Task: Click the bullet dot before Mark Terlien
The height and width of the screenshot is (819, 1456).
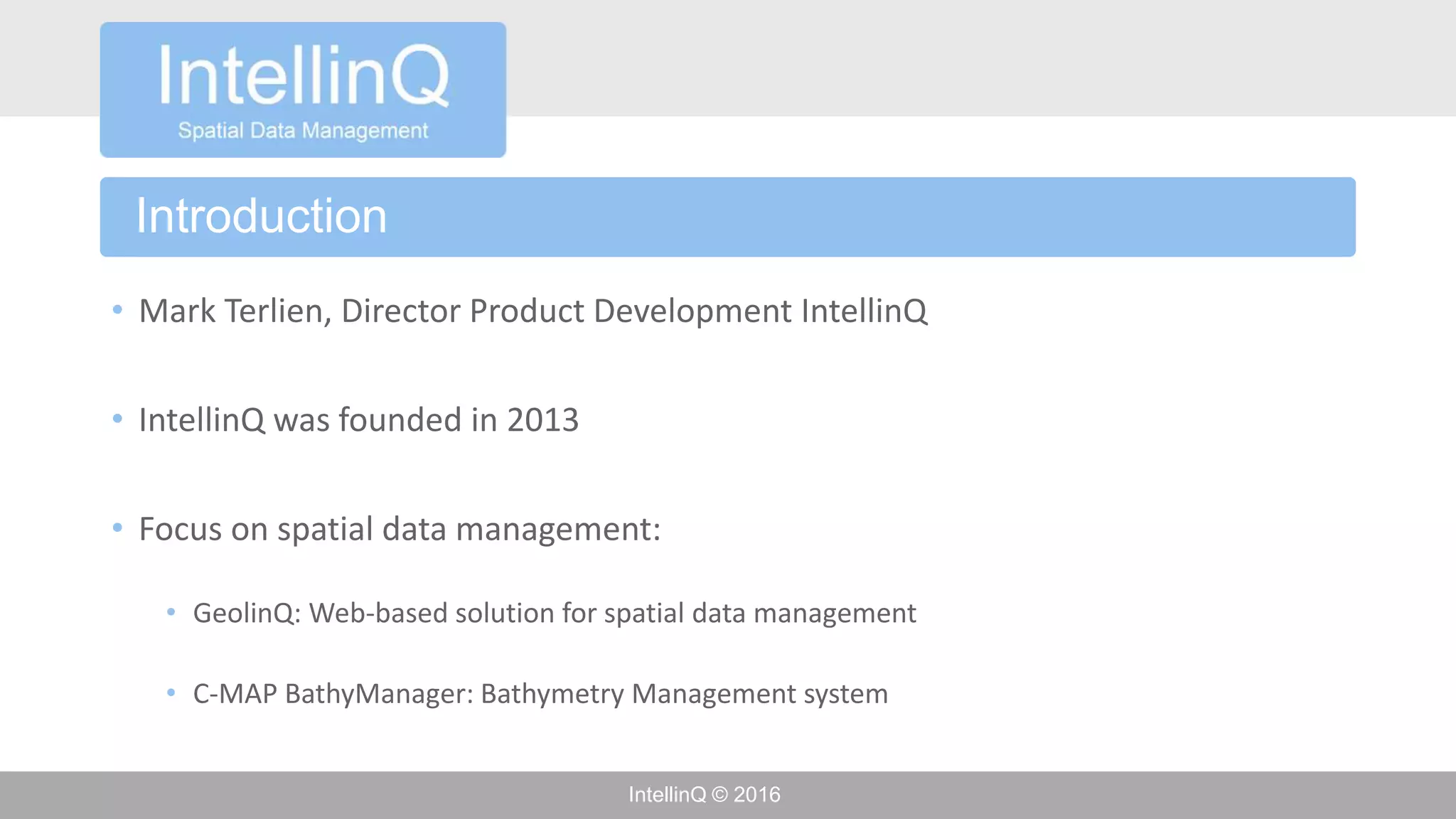Action: click(x=118, y=310)
